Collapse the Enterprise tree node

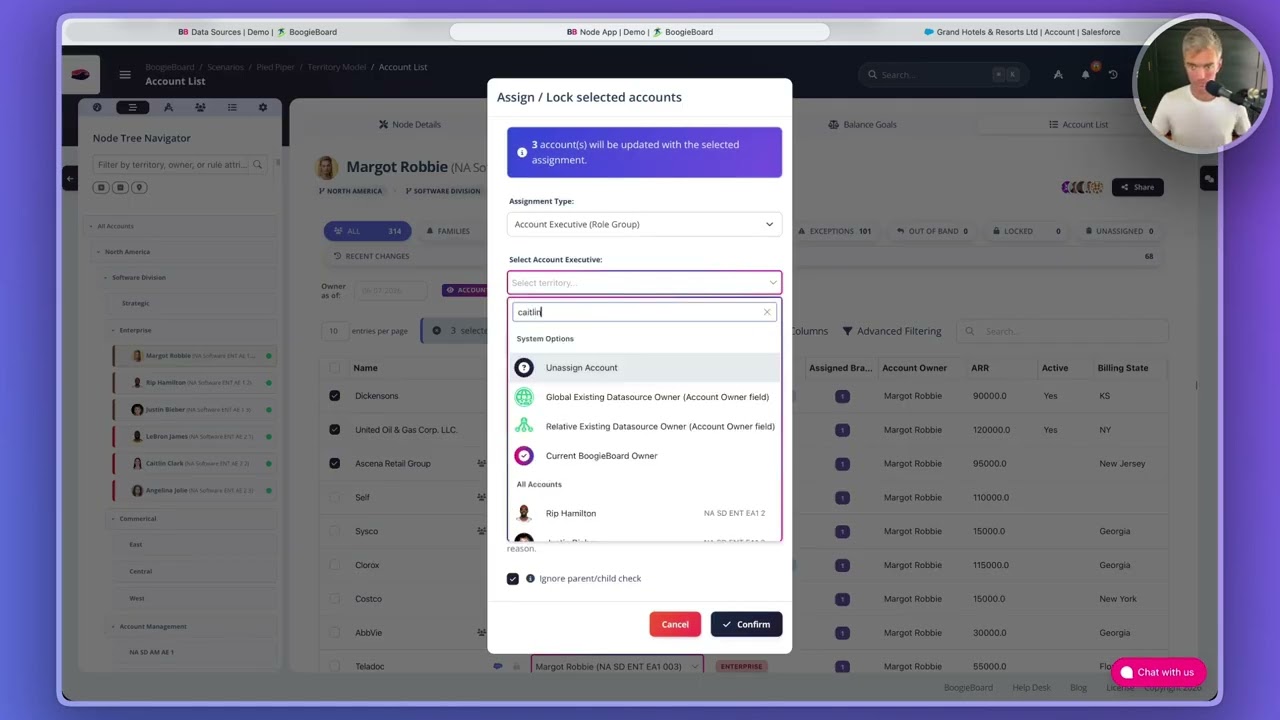click(113, 330)
